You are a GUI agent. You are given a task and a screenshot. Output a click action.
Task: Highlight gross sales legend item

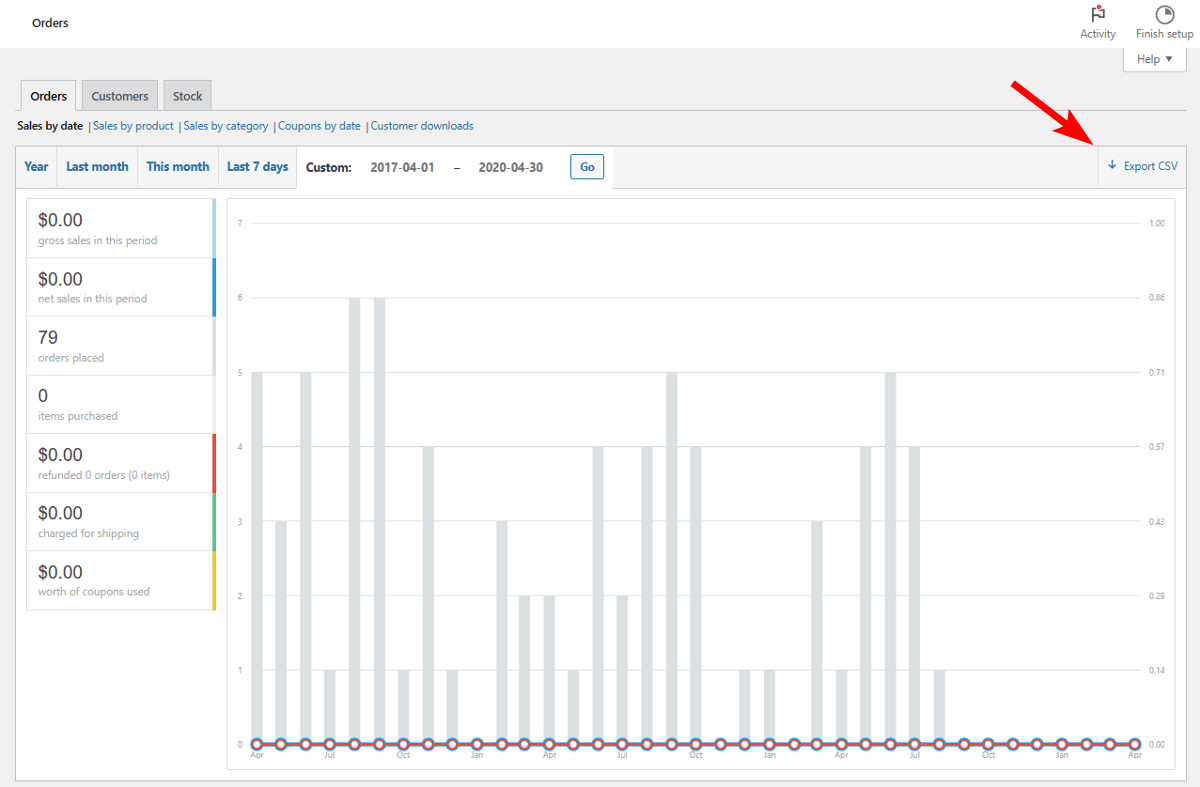121,228
